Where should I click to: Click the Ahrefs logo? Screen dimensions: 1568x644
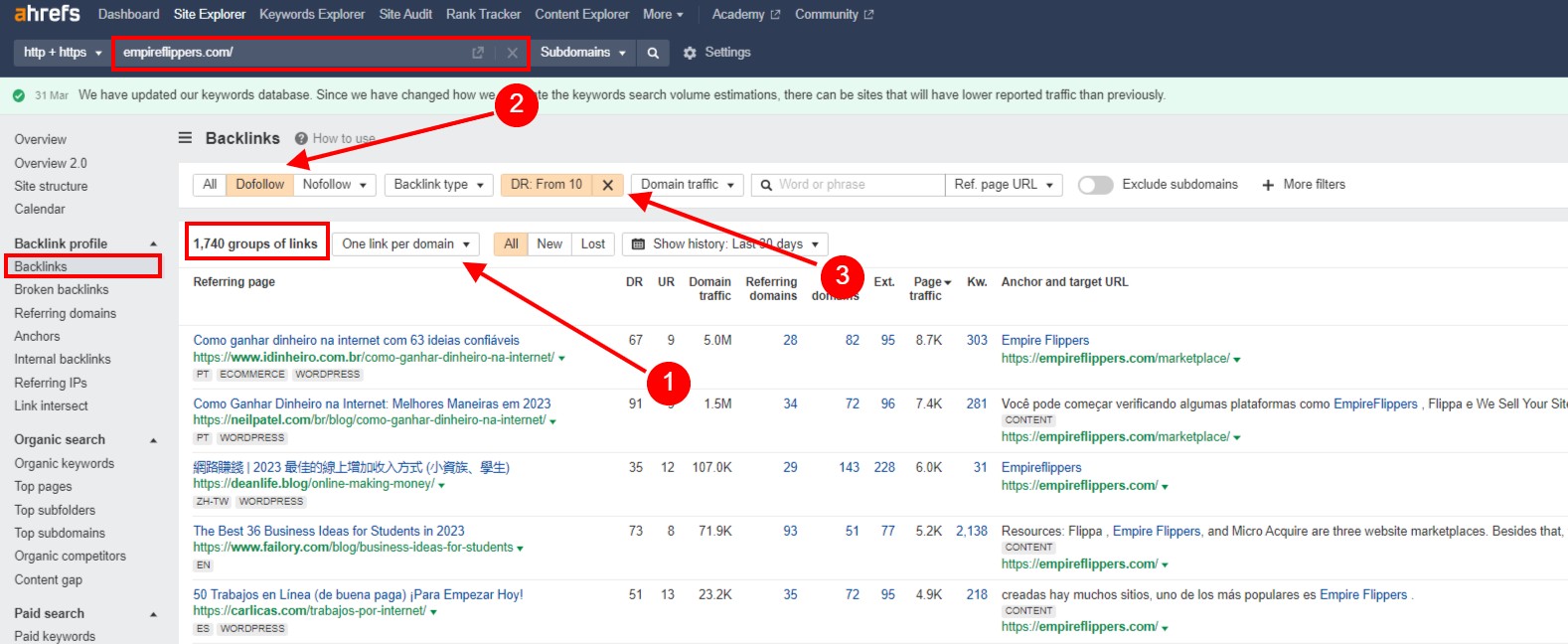(47, 14)
